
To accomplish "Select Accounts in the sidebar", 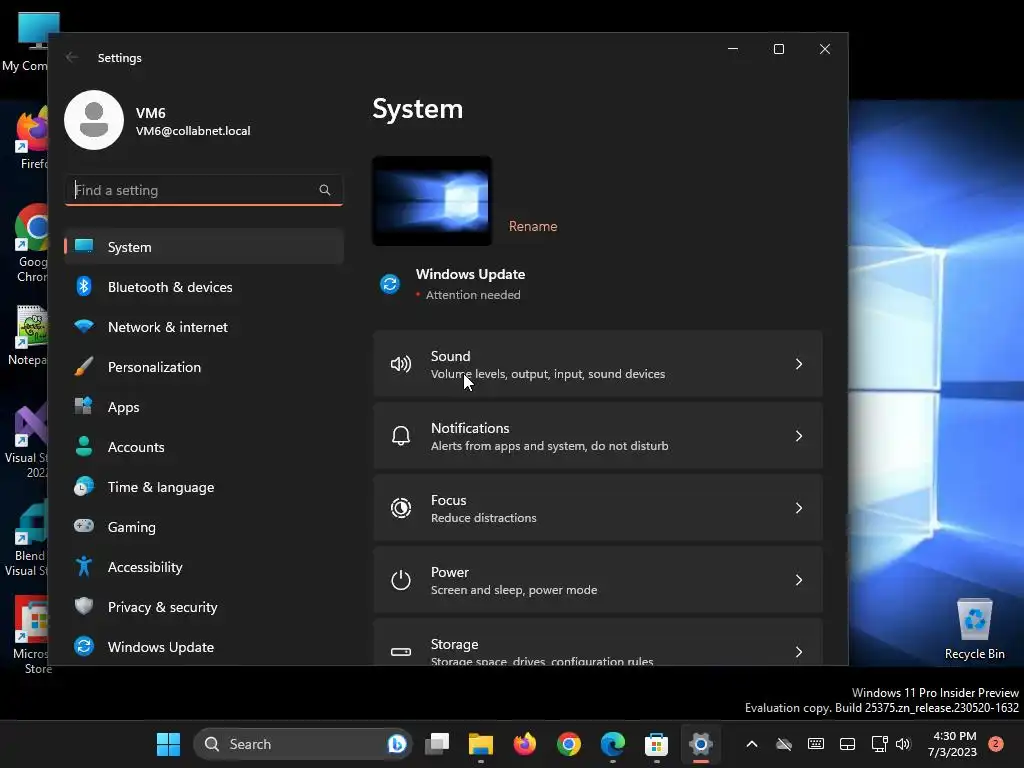I will tap(204, 447).
